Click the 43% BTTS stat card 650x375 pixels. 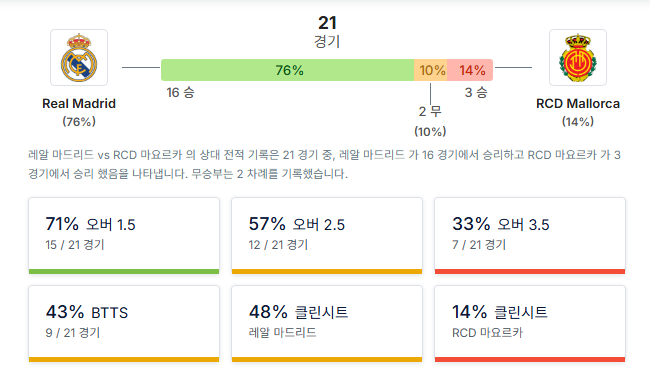[x=124, y=324]
